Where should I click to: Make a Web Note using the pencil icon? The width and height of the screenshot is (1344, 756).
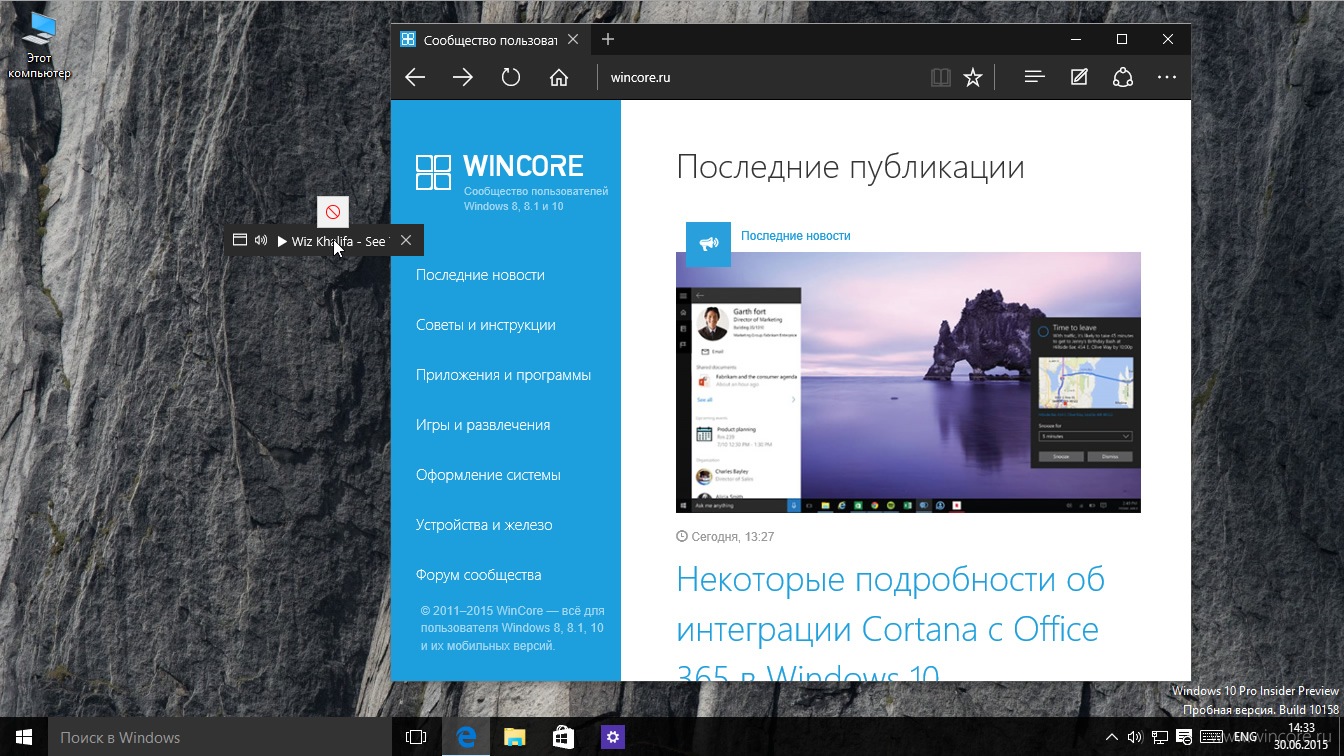[x=1079, y=77]
